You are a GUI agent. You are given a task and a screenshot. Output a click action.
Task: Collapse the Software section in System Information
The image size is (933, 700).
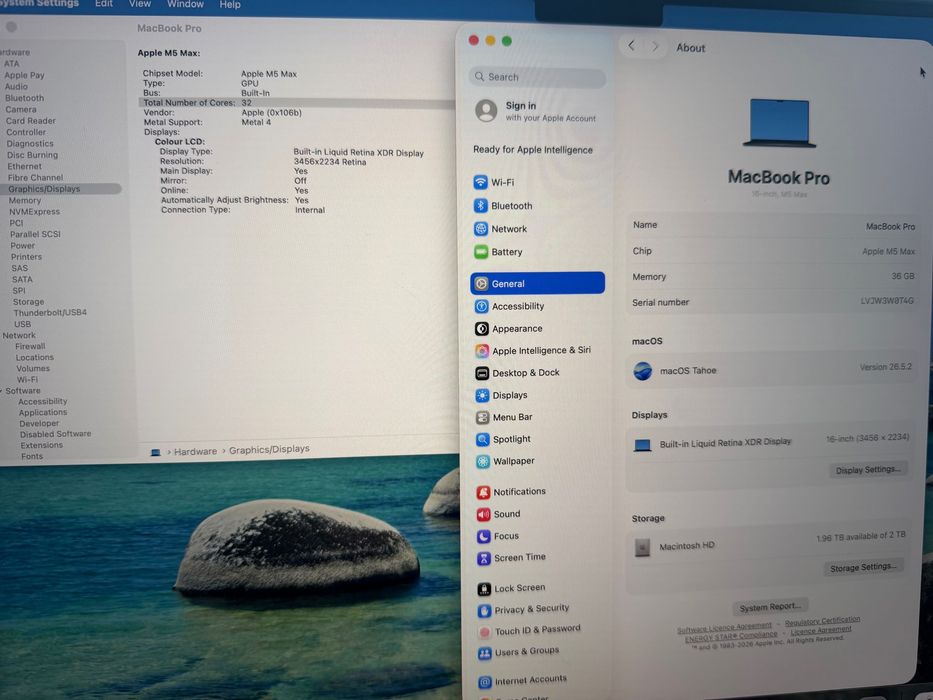[x=2, y=391]
